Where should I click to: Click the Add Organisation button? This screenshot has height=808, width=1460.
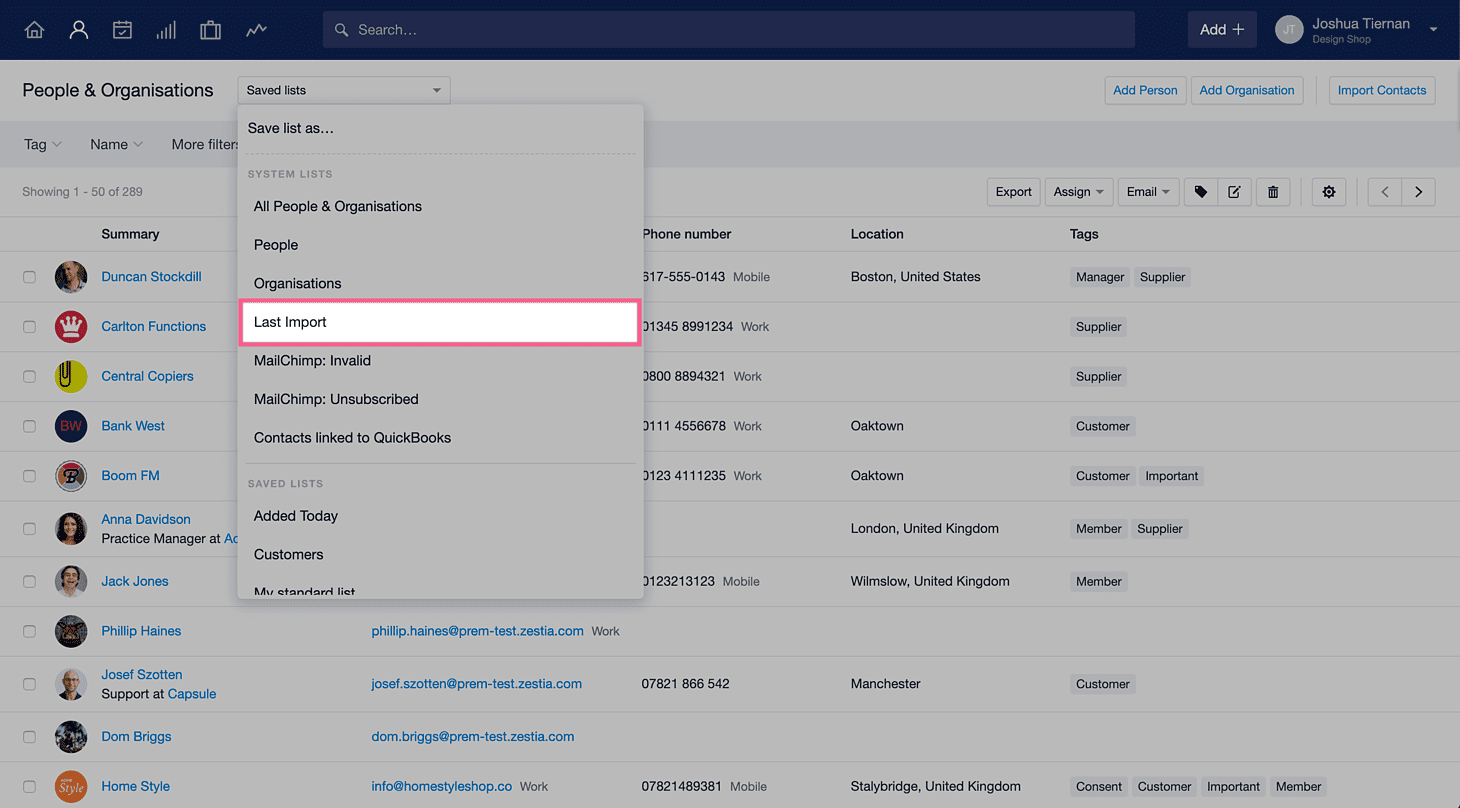1247,90
